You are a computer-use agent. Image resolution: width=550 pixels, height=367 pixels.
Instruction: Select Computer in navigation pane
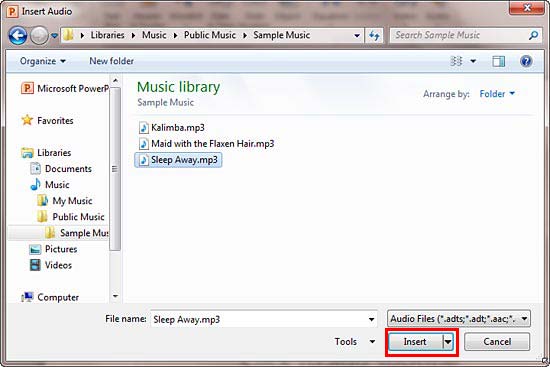(x=50, y=298)
